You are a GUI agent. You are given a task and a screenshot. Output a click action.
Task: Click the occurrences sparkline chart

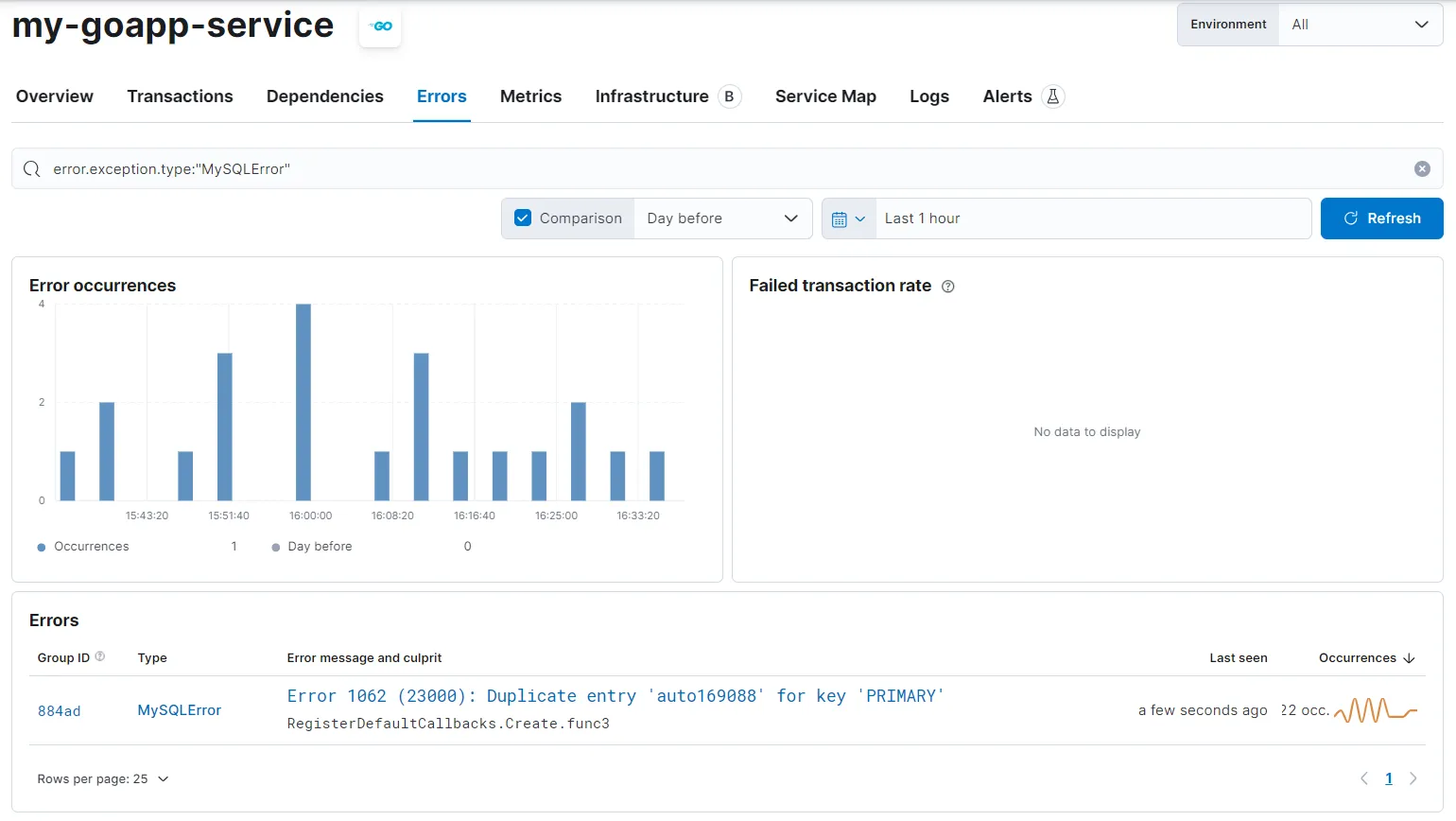[1376, 710]
